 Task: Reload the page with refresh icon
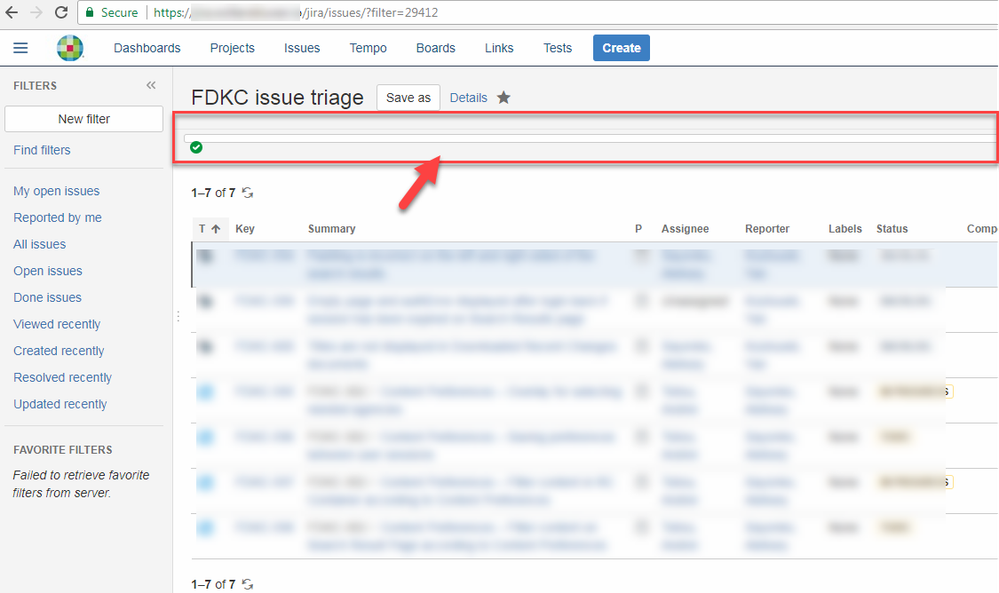[61, 12]
